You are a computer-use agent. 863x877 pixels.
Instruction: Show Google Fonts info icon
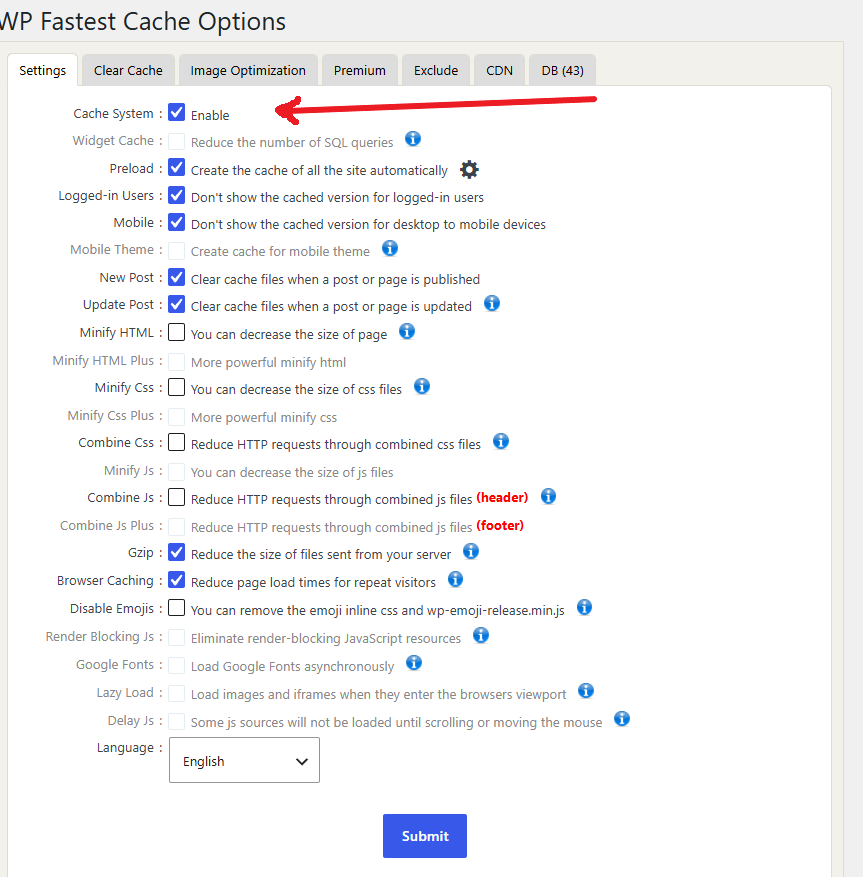(x=413, y=663)
